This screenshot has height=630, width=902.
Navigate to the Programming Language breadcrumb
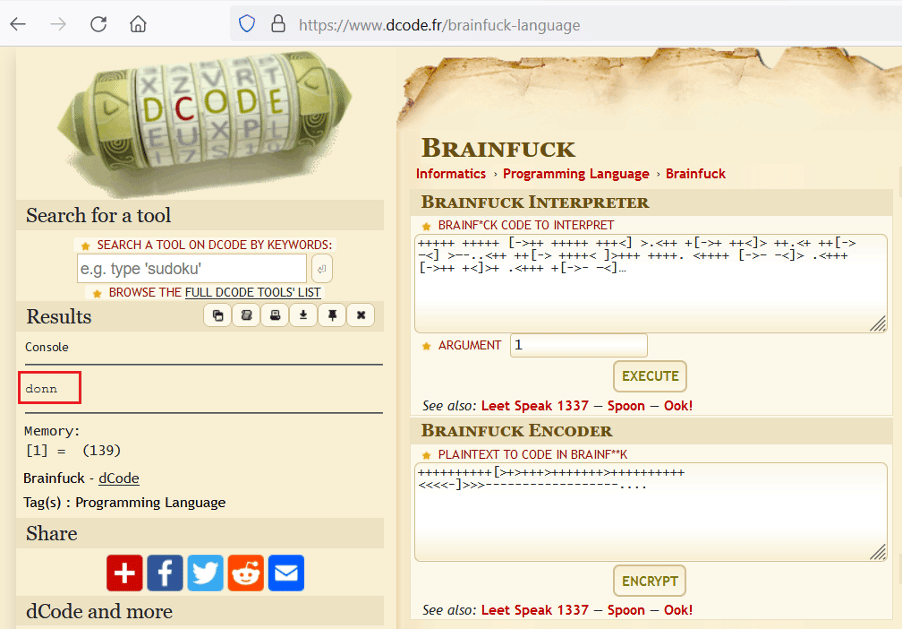pos(576,174)
